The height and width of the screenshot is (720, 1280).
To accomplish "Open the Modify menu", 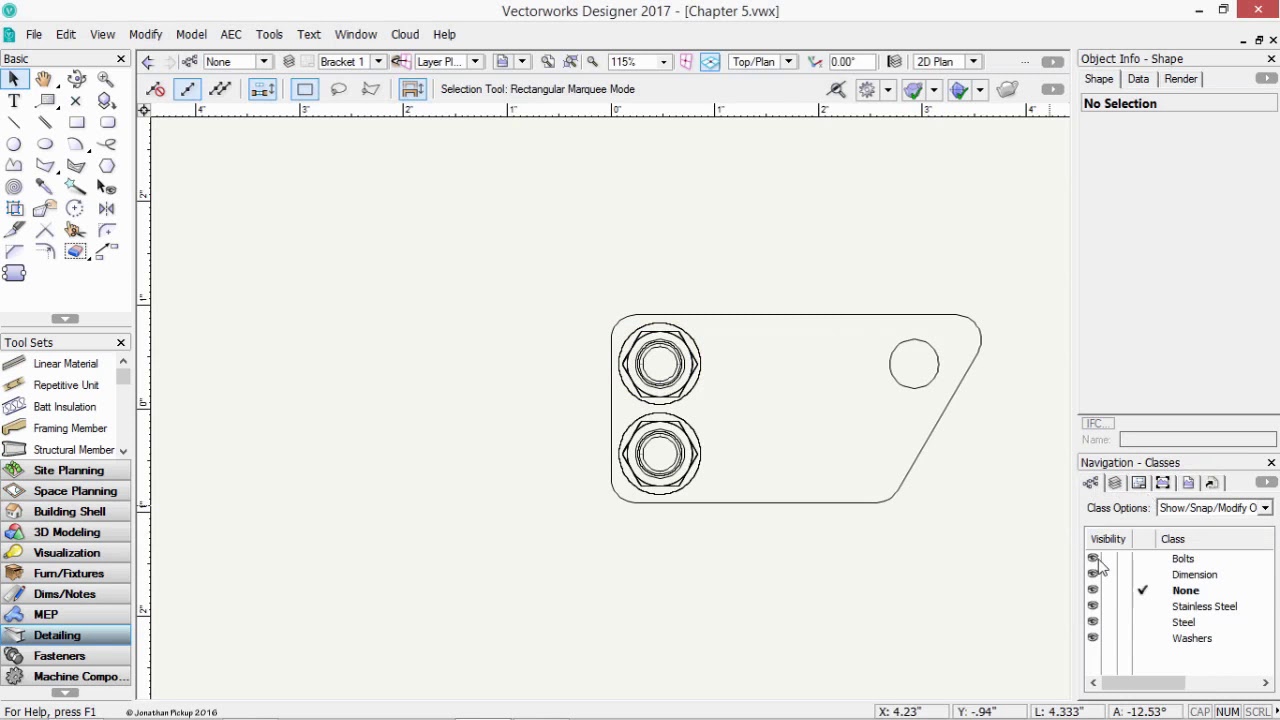I will (x=145, y=34).
